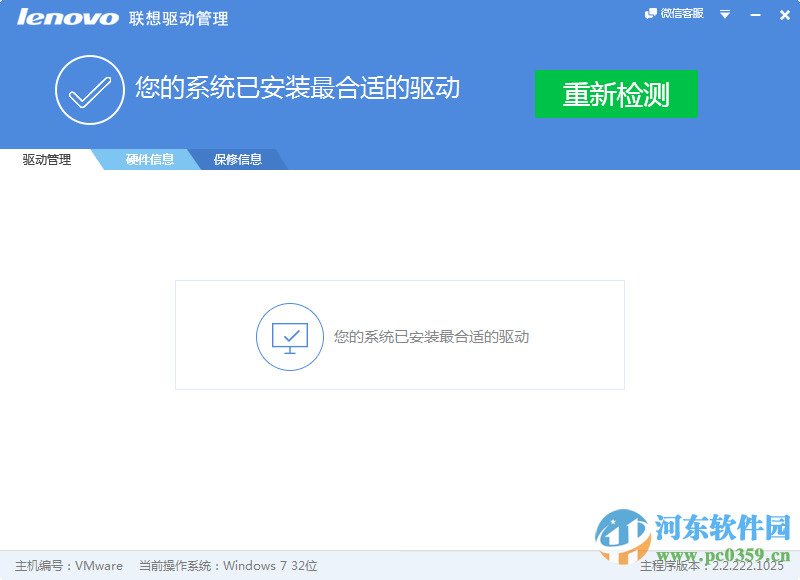Click the checkmark inside the monitor graphic
800x580 pixels.
[290, 333]
